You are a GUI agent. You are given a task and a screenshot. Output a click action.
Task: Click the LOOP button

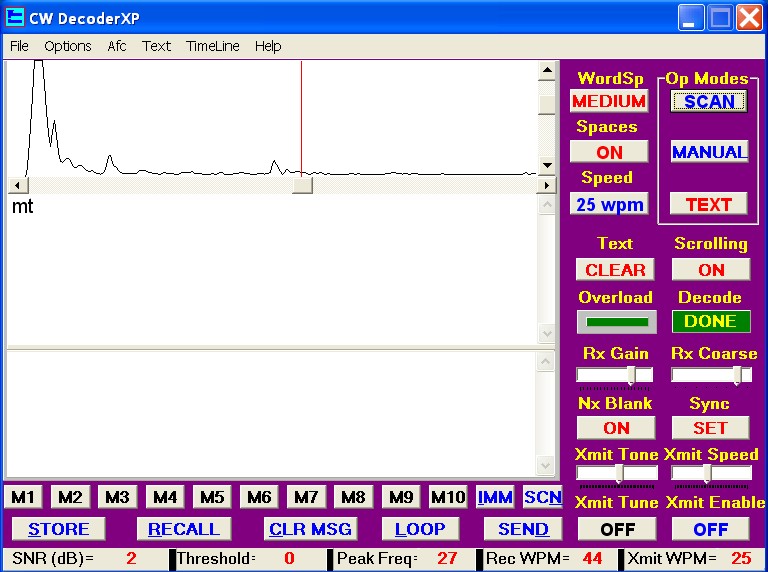420,529
